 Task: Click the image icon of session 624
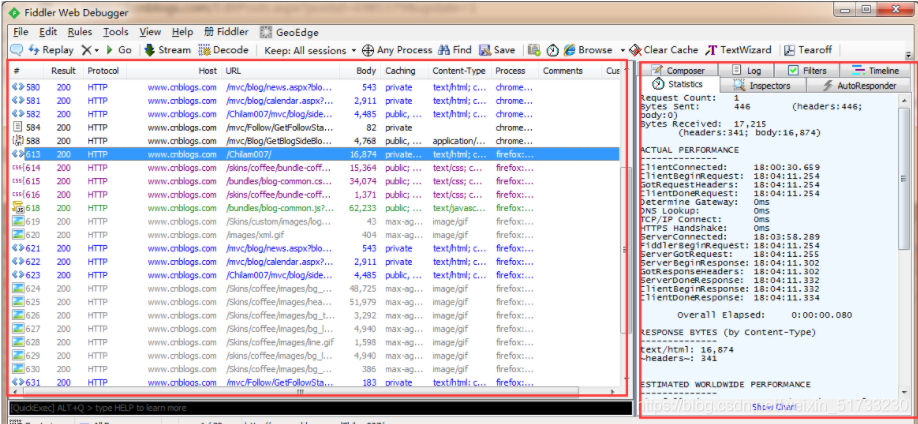click(x=18, y=288)
